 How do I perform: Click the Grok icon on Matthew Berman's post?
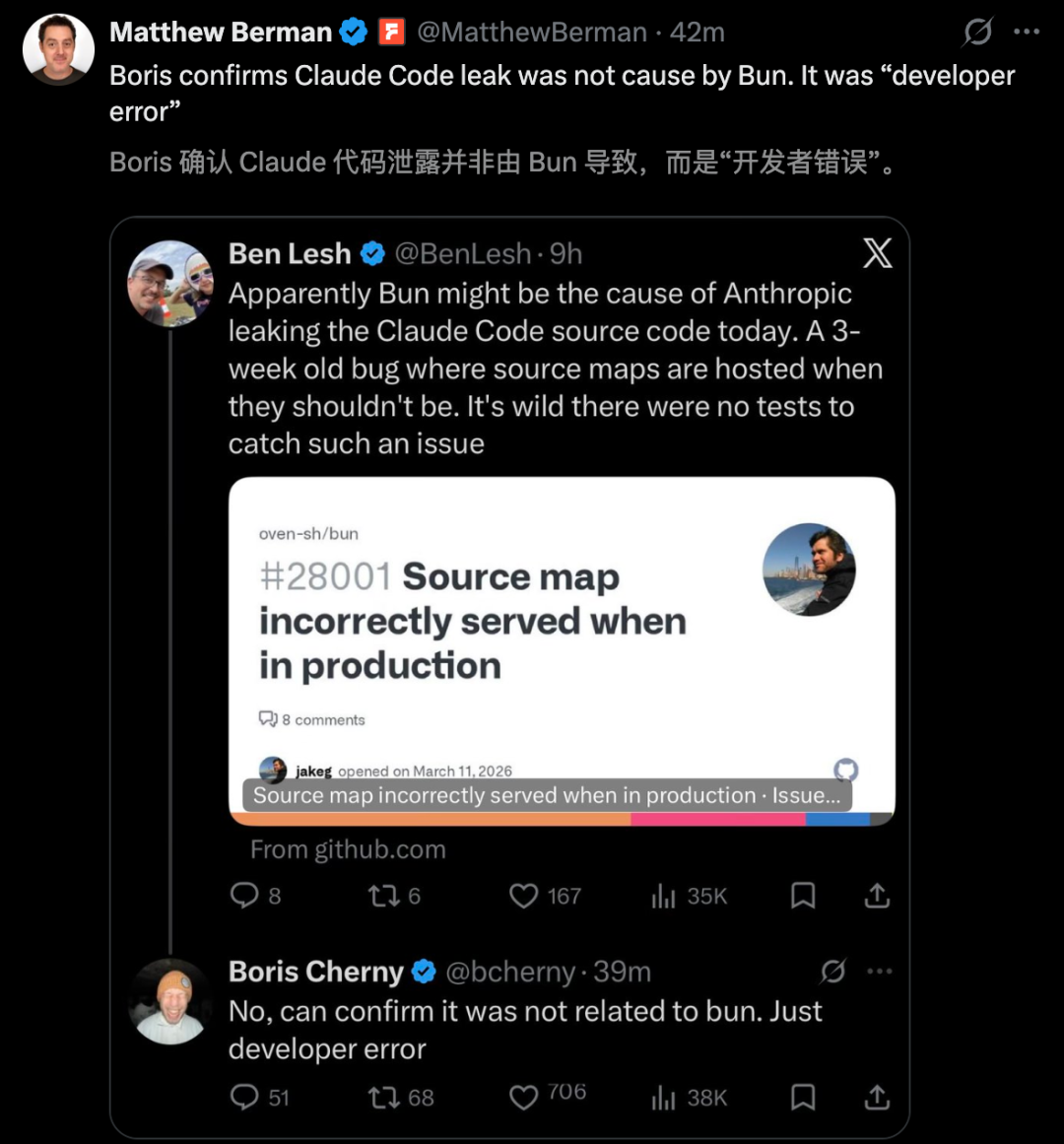[x=977, y=33]
